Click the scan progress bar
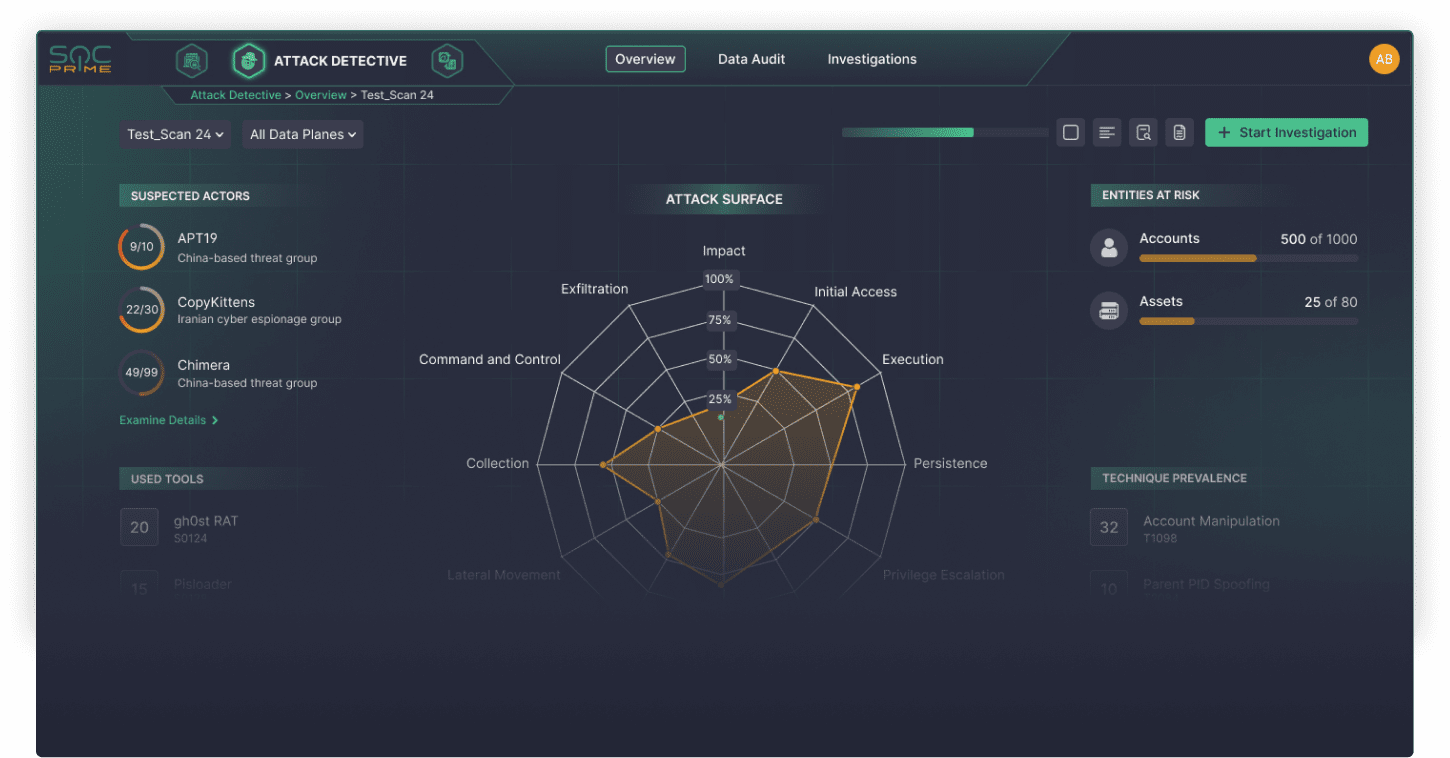The image size is (1450, 758). coord(944,132)
